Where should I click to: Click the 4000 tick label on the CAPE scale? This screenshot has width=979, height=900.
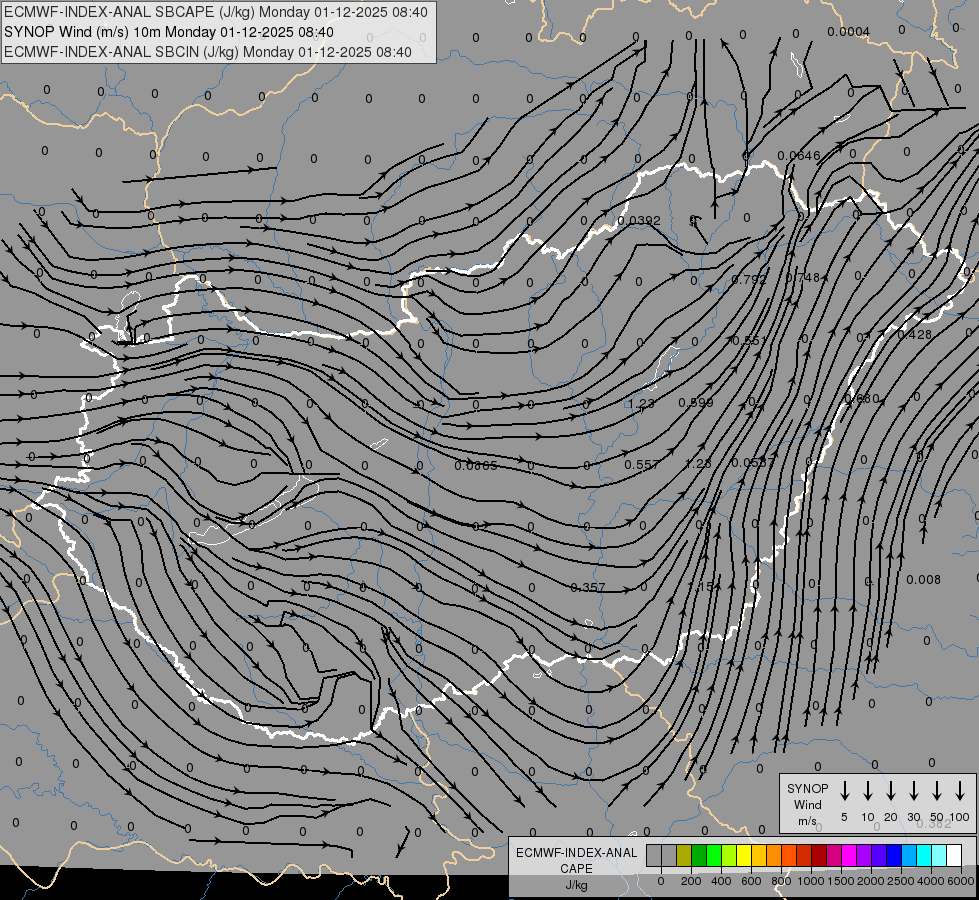coord(931,881)
